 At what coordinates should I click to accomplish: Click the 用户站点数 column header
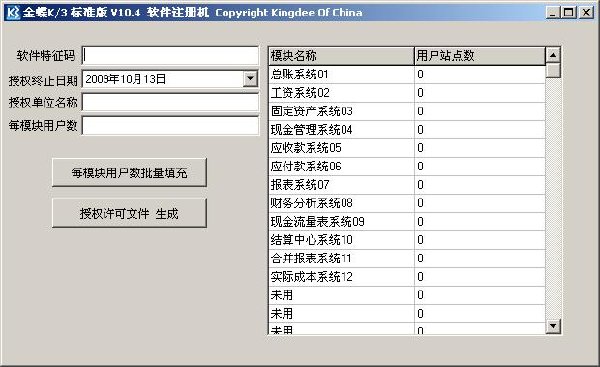480,56
